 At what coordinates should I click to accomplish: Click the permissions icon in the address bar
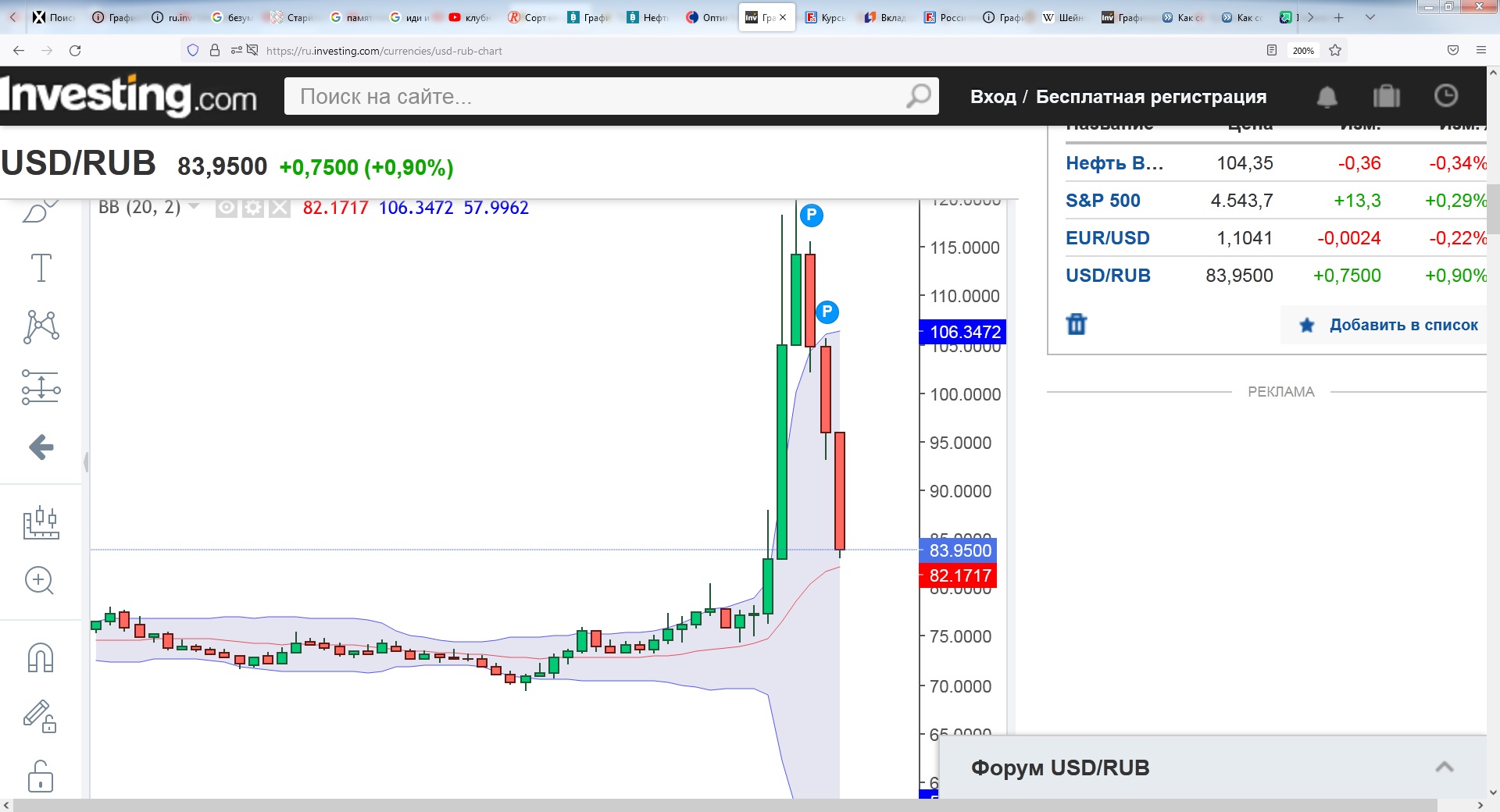coord(245,50)
